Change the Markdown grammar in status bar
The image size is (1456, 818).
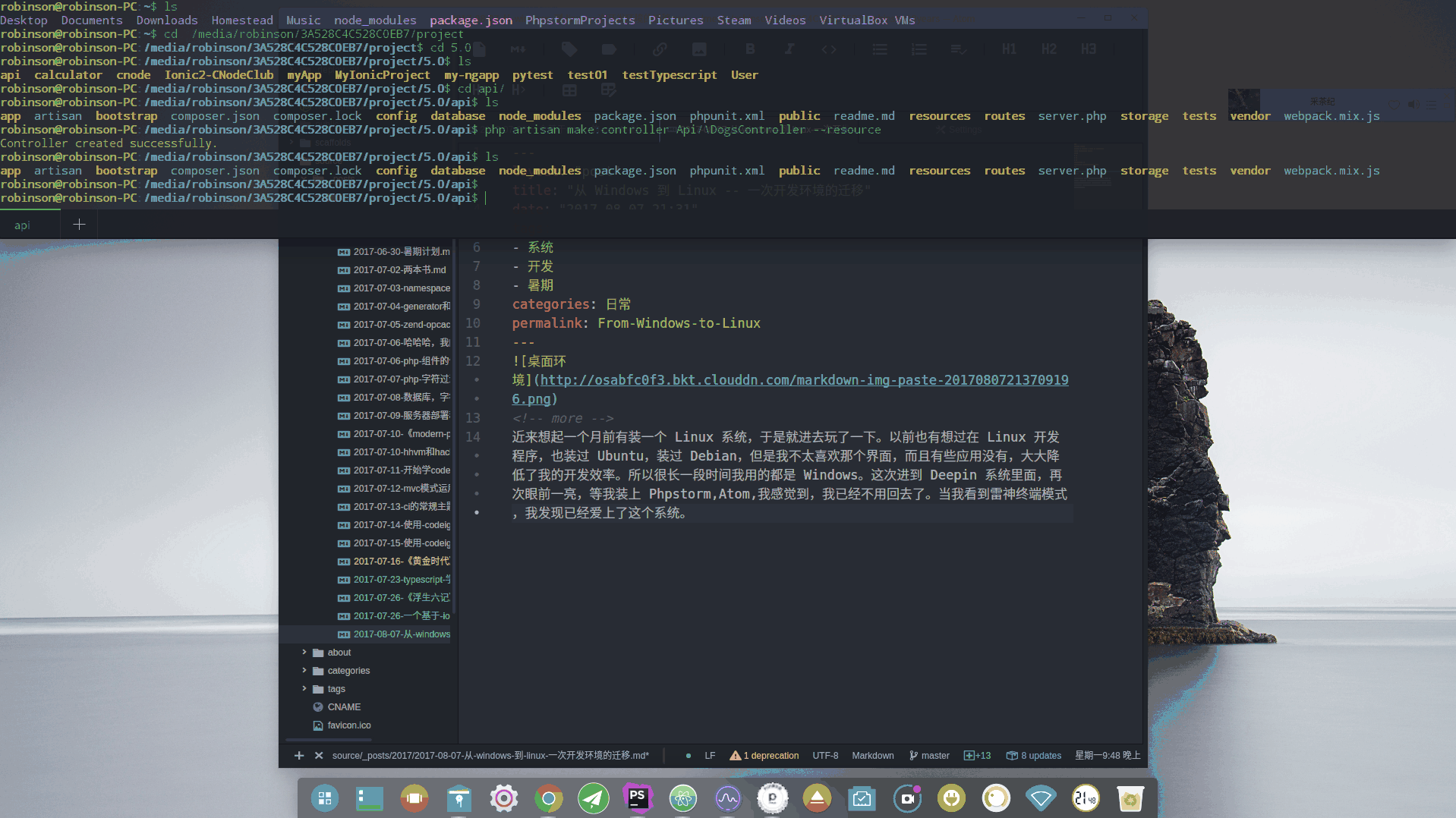coord(872,756)
